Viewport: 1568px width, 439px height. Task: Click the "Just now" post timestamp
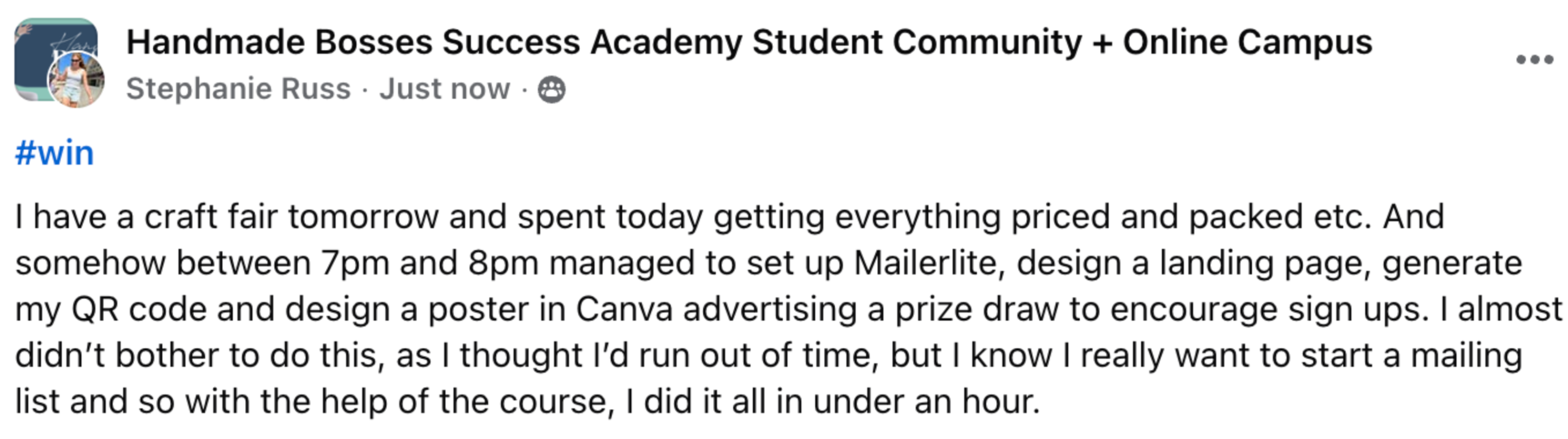[x=444, y=89]
